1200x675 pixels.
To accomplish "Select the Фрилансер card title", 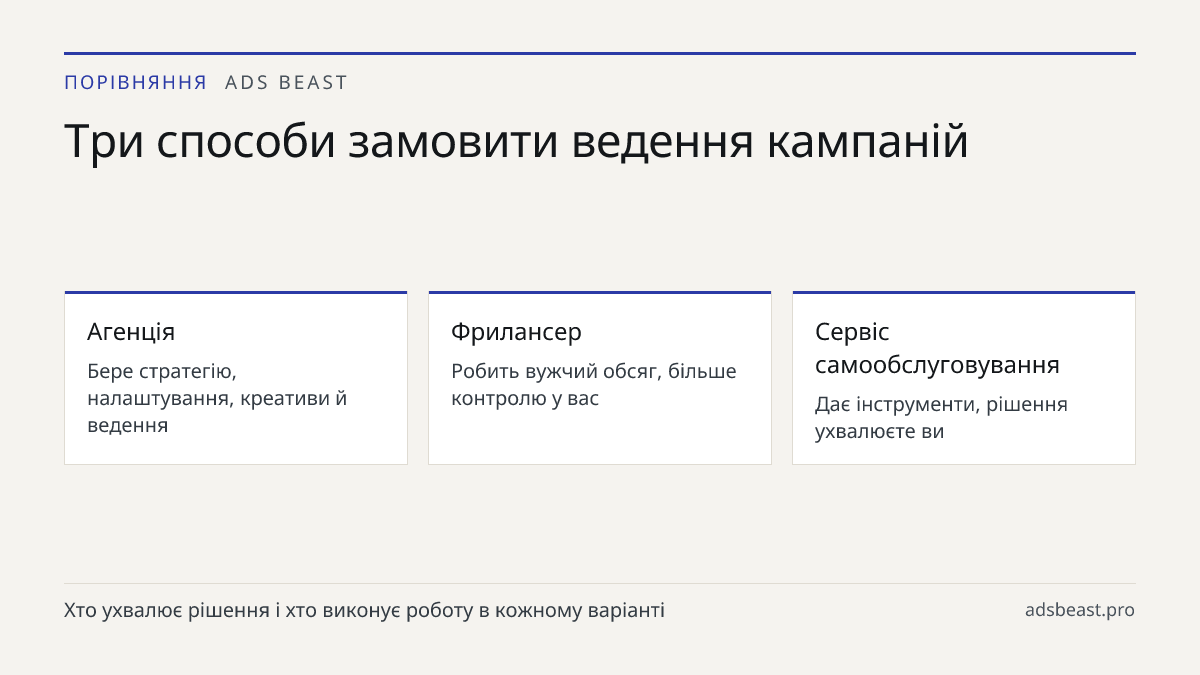I will point(516,332).
